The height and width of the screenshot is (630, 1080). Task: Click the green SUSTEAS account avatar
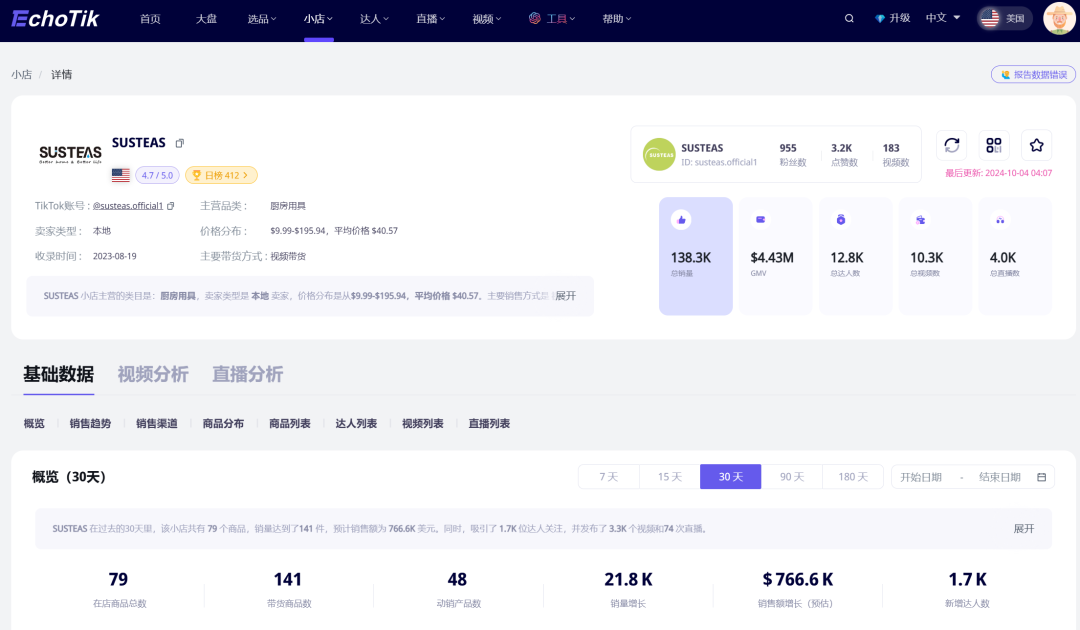tap(659, 154)
